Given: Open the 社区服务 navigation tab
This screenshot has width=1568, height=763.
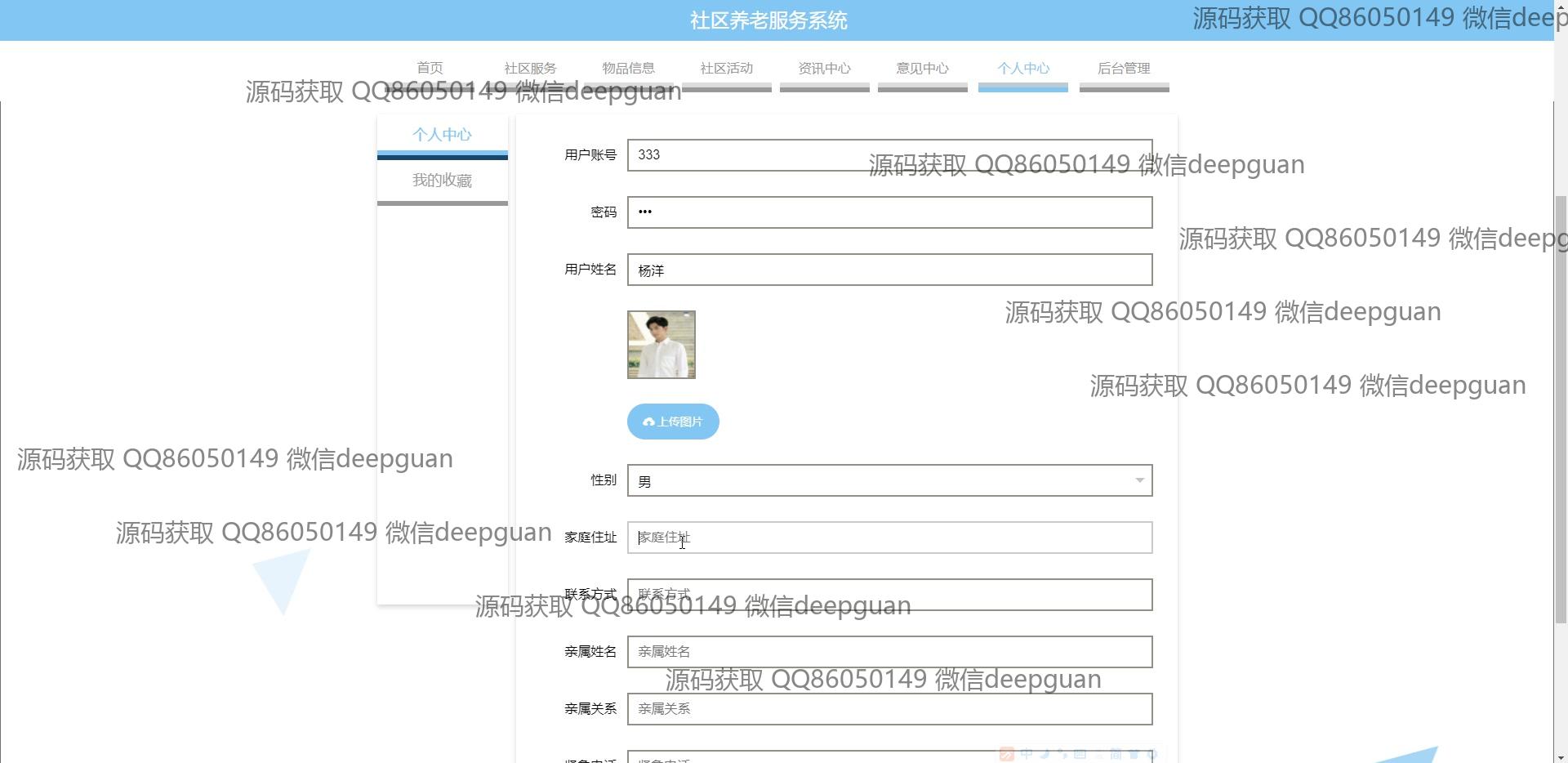Looking at the screenshot, I should [x=530, y=69].
